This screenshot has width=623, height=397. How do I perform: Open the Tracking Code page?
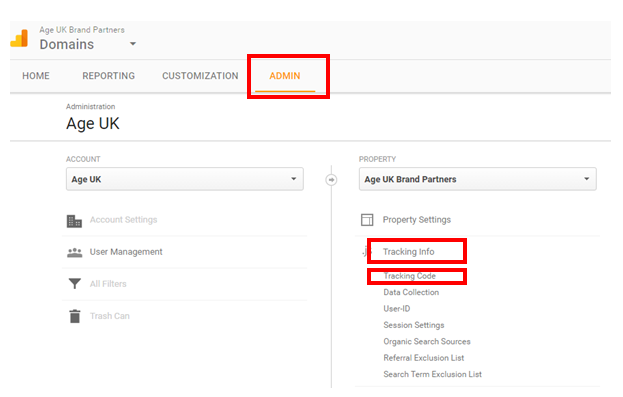pyautogui.click(x=410, y=276)
